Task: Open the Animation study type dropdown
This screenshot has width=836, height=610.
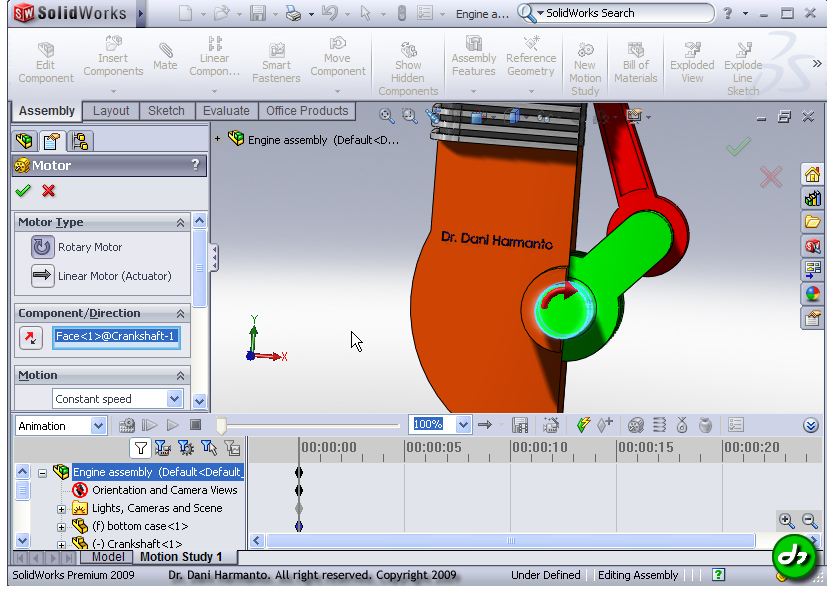Action: coord(98,426)
